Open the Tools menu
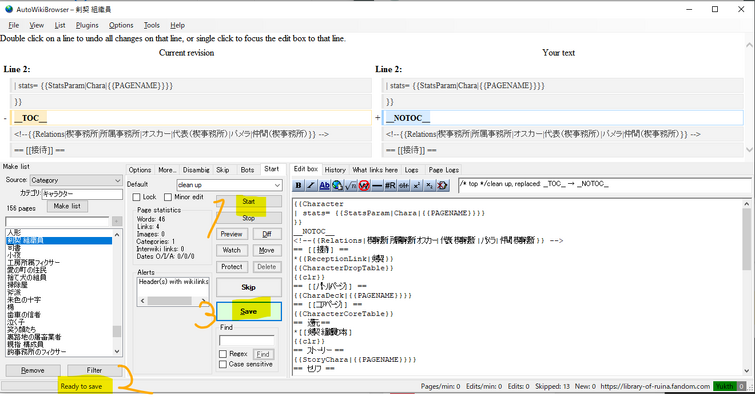Screen dimensions: 755x399 (x=151, y=25)
